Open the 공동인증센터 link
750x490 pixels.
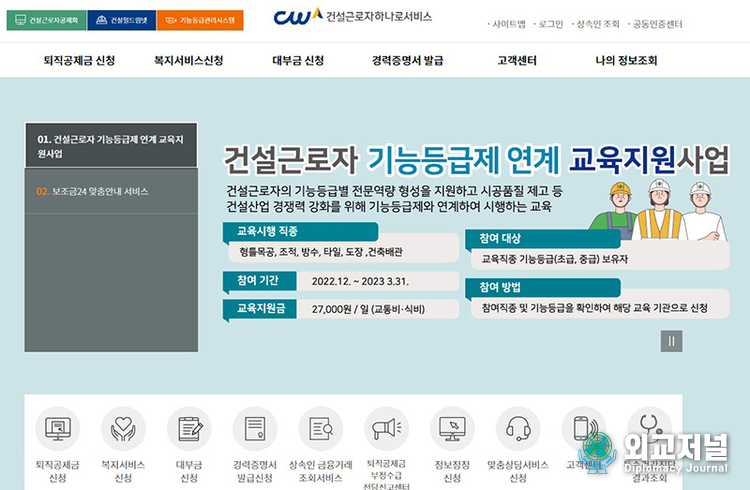657,24
